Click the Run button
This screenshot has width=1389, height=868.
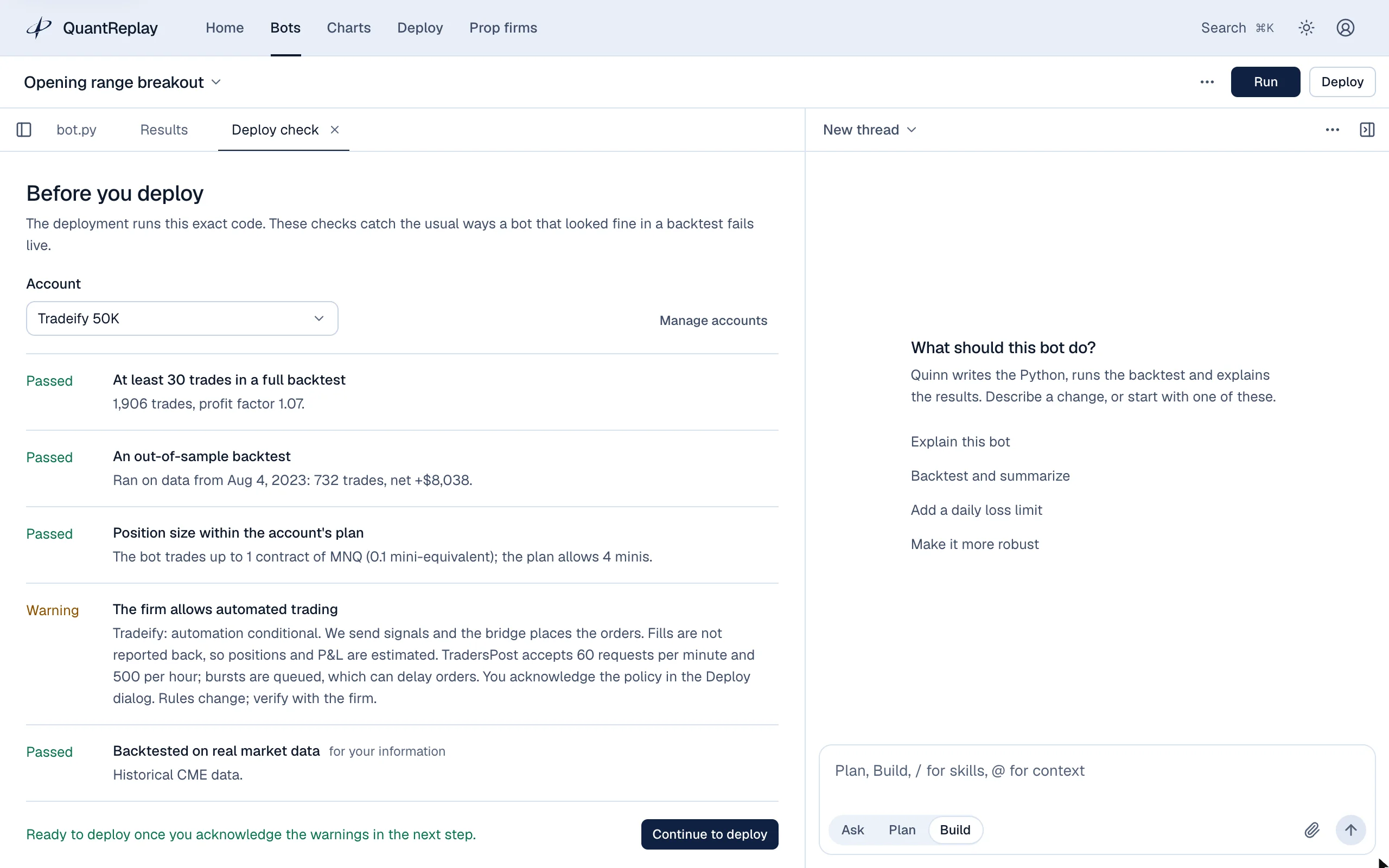[x=1265, y=82]
